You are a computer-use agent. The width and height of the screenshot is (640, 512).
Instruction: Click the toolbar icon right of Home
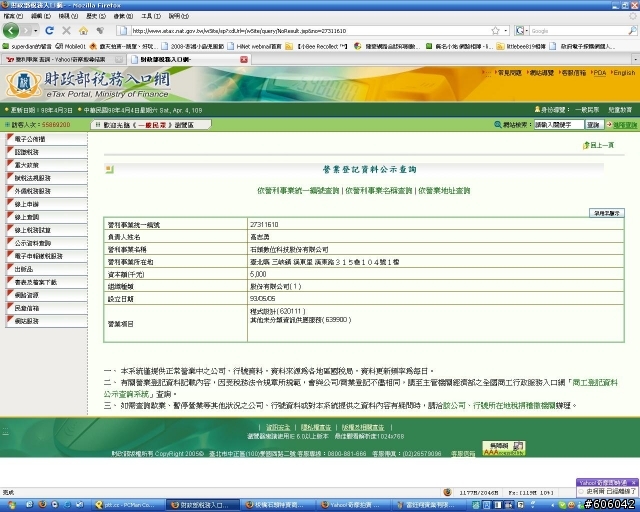(100, 31)
